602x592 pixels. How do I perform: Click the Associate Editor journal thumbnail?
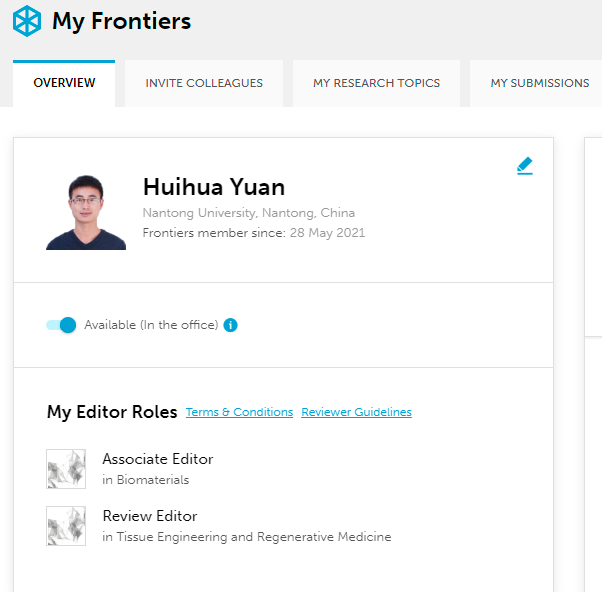pyautogui.click(x=66, y=469)
